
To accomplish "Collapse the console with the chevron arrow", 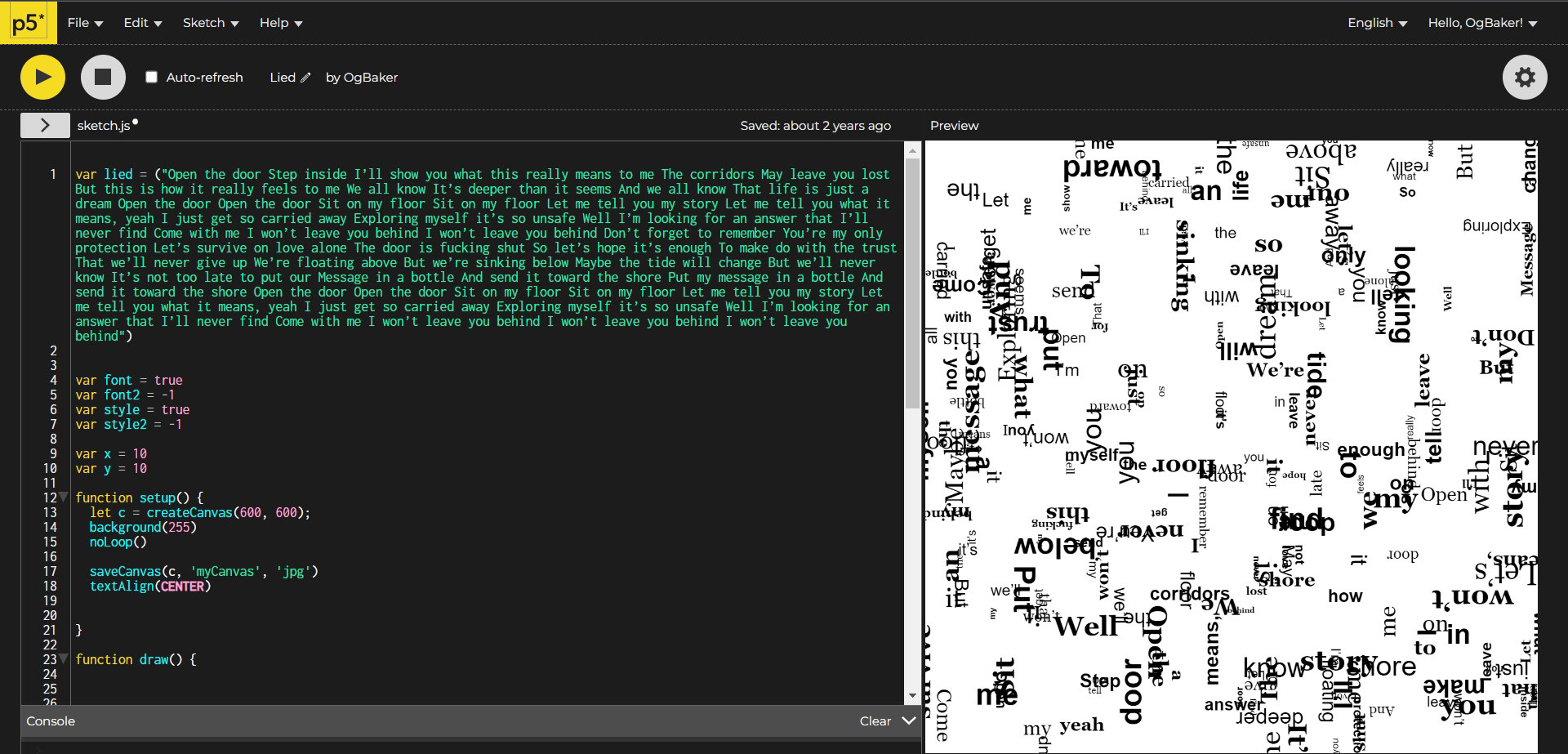I will point(908,721).
